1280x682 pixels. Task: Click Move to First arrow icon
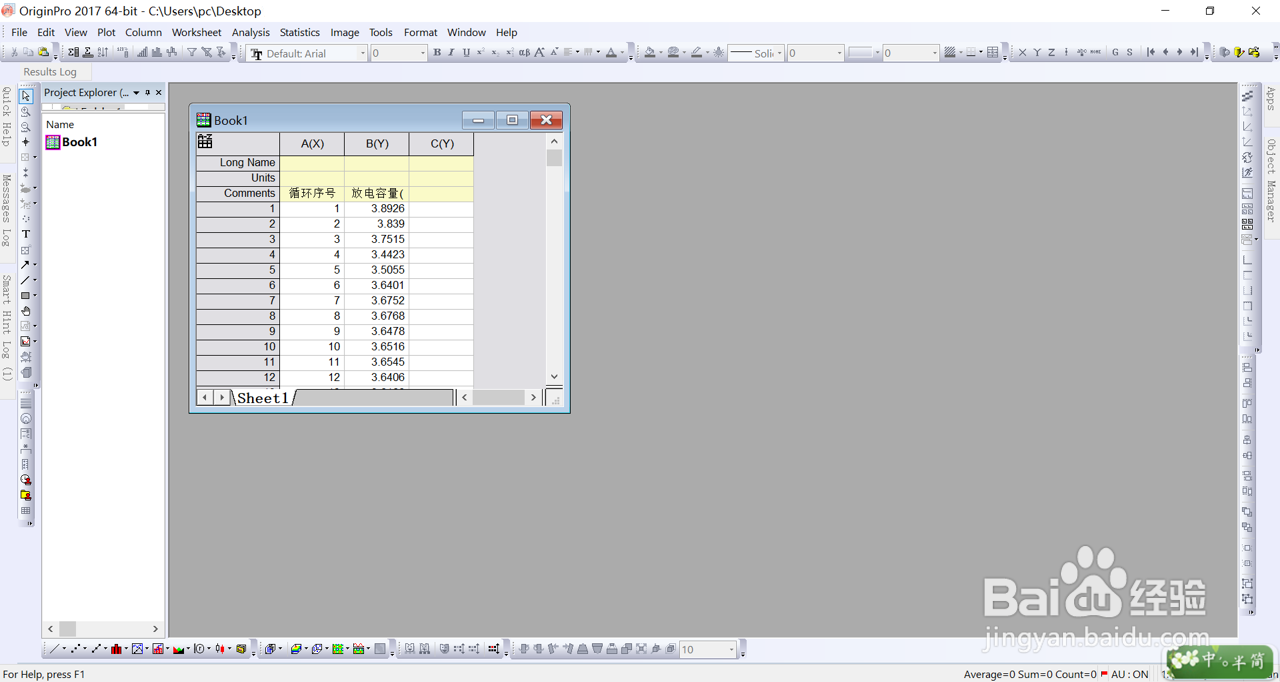(x=1150, y=53)
